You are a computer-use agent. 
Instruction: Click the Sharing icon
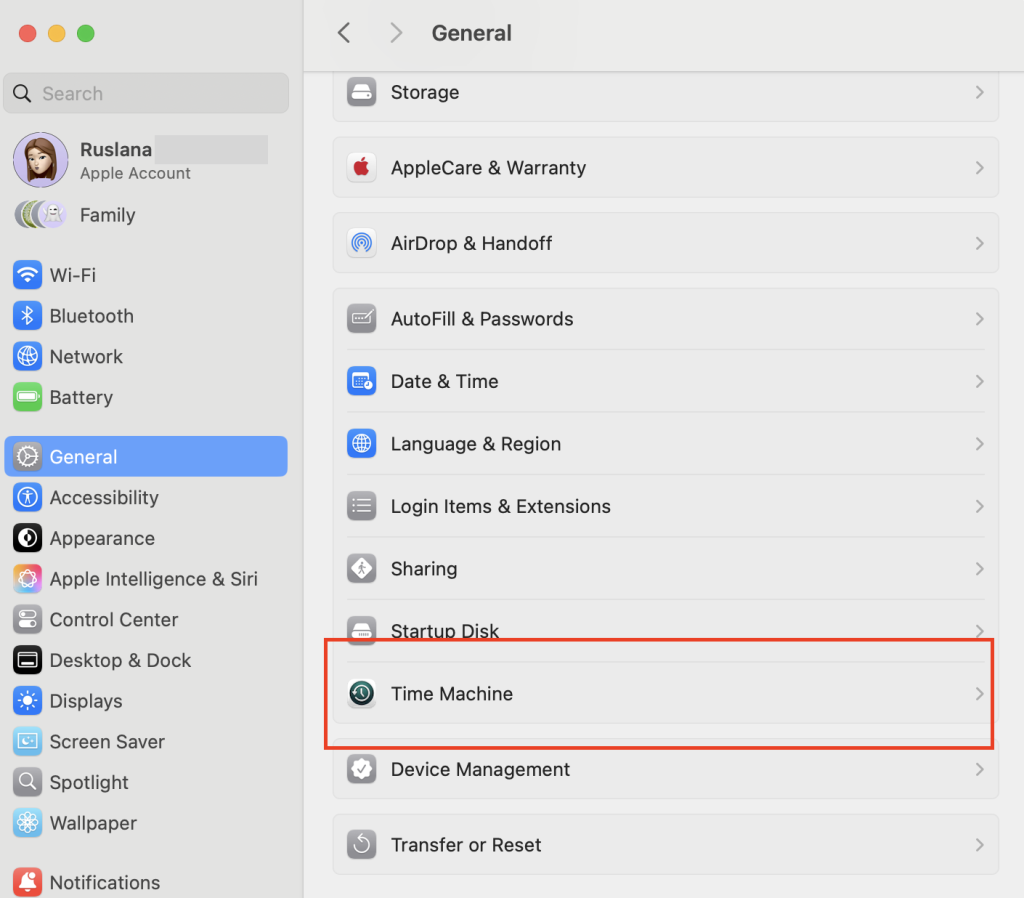[x=361, y=569]
